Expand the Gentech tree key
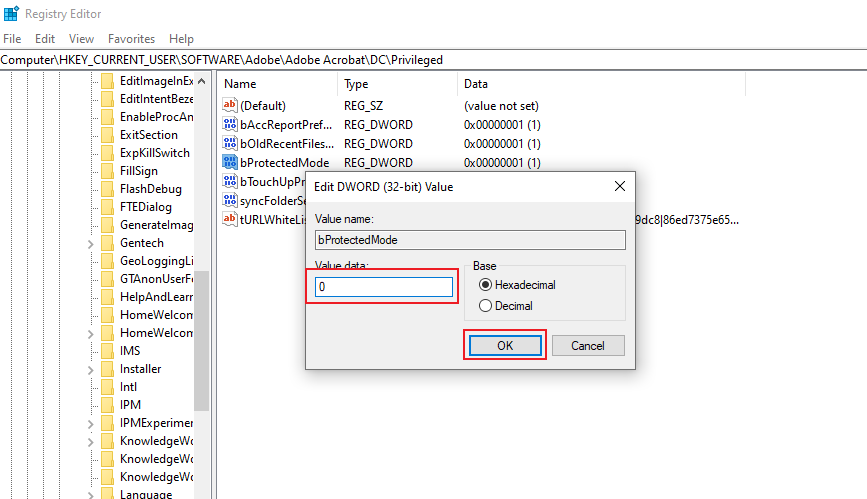The image size is (867, 499). (x=91, y=243)
